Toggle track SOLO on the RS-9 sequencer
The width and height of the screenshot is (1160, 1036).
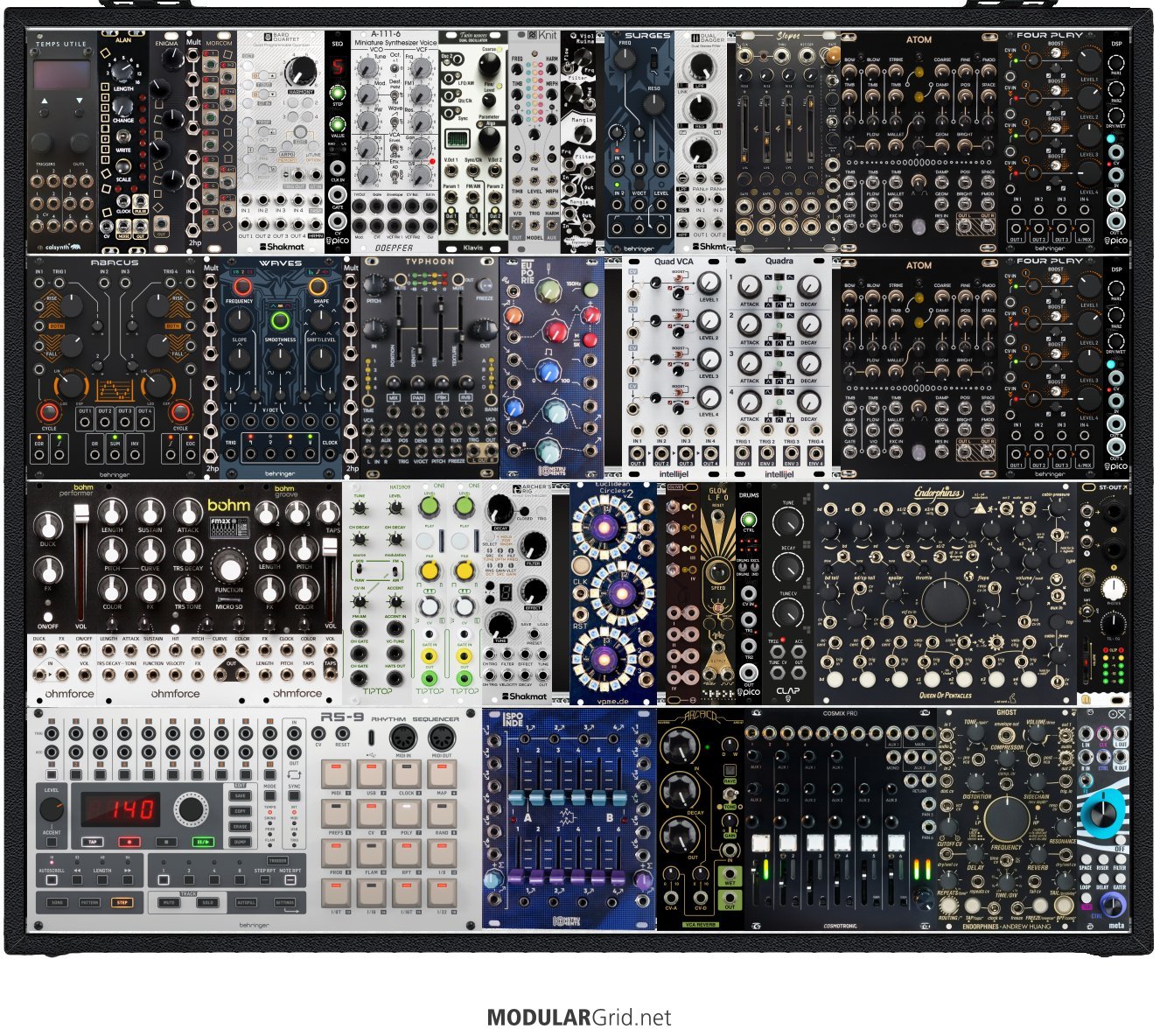pos(207,902)
